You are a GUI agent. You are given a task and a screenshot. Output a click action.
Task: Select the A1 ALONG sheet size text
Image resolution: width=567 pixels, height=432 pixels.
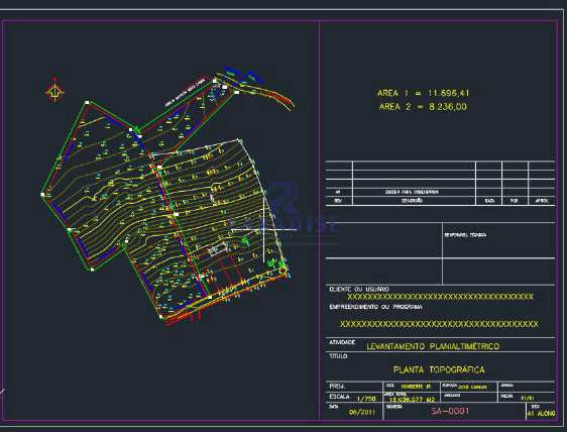point(541,413)
